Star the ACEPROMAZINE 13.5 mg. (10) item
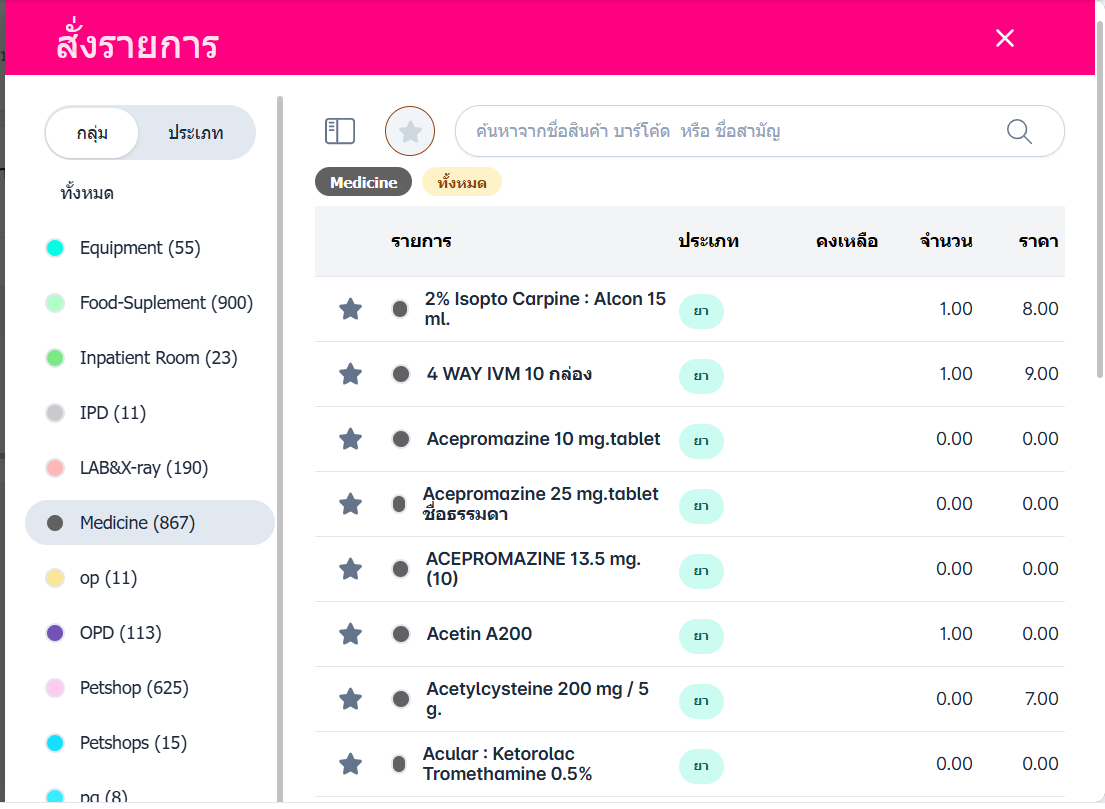 (350, 569)
